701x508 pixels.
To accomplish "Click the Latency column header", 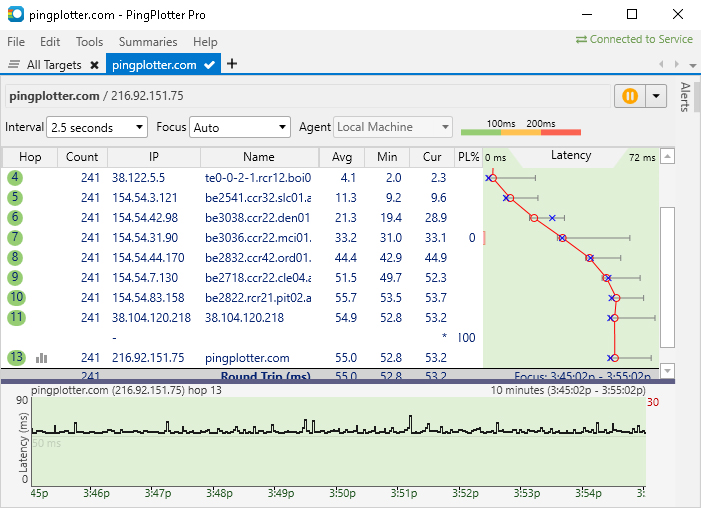I will [x=571, y=156].
